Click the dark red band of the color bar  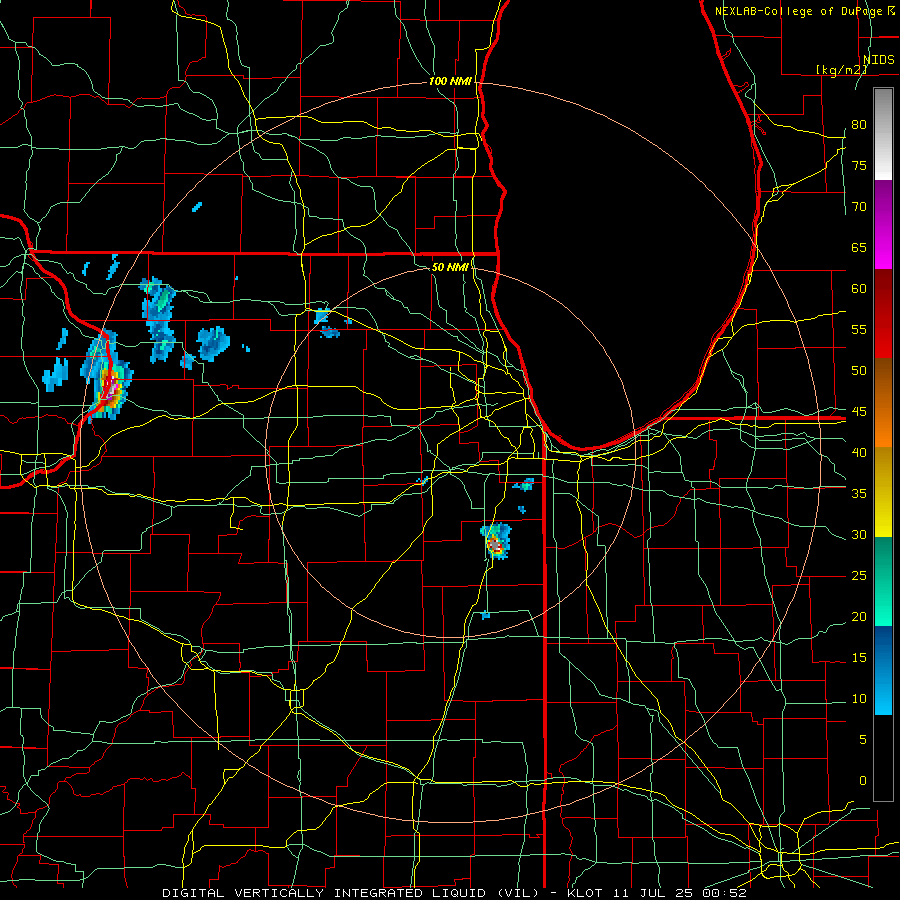pyautogui.click(x=883, y=314)
